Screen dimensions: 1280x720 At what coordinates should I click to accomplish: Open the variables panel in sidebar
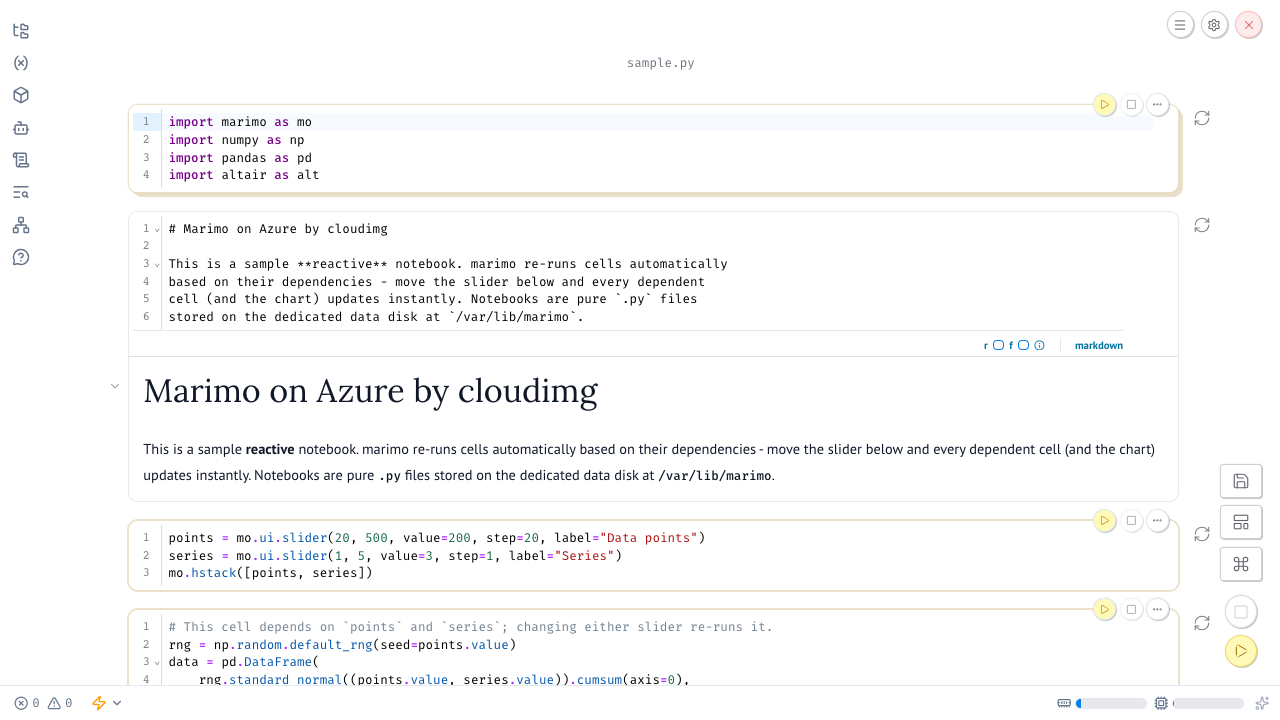21,63
